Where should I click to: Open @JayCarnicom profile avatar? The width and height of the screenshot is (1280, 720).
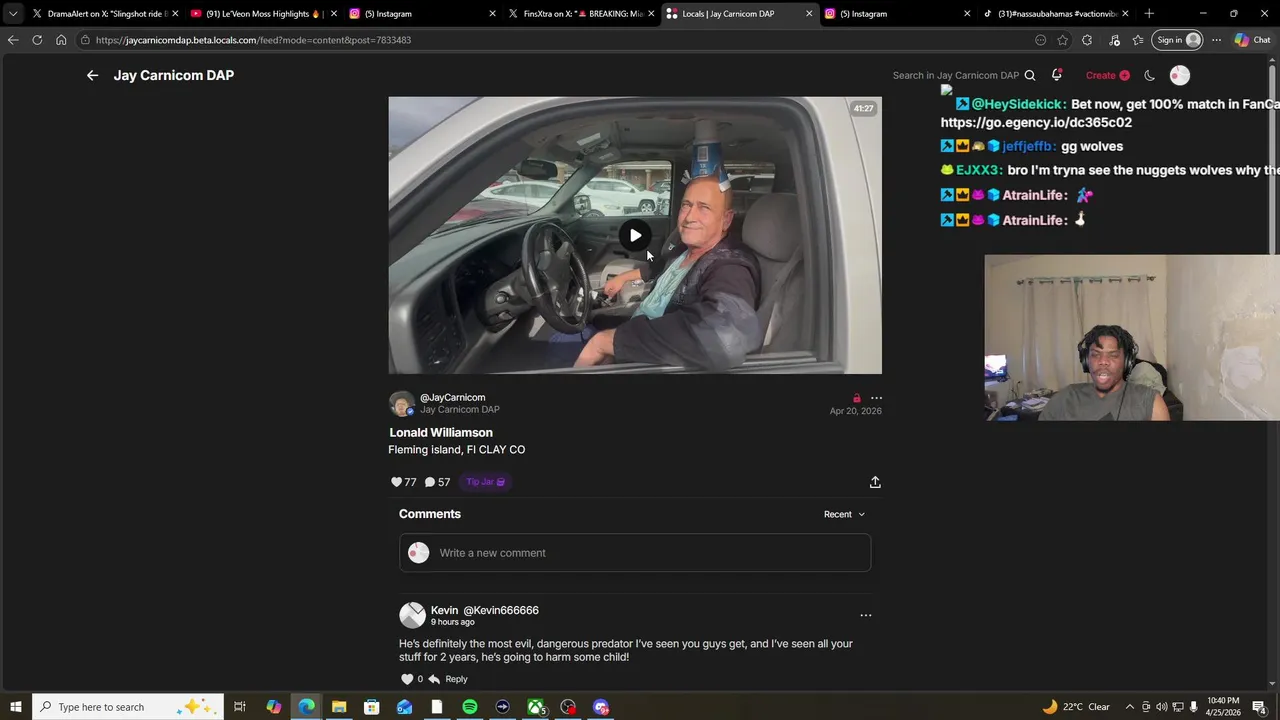(x=402, y=404)
